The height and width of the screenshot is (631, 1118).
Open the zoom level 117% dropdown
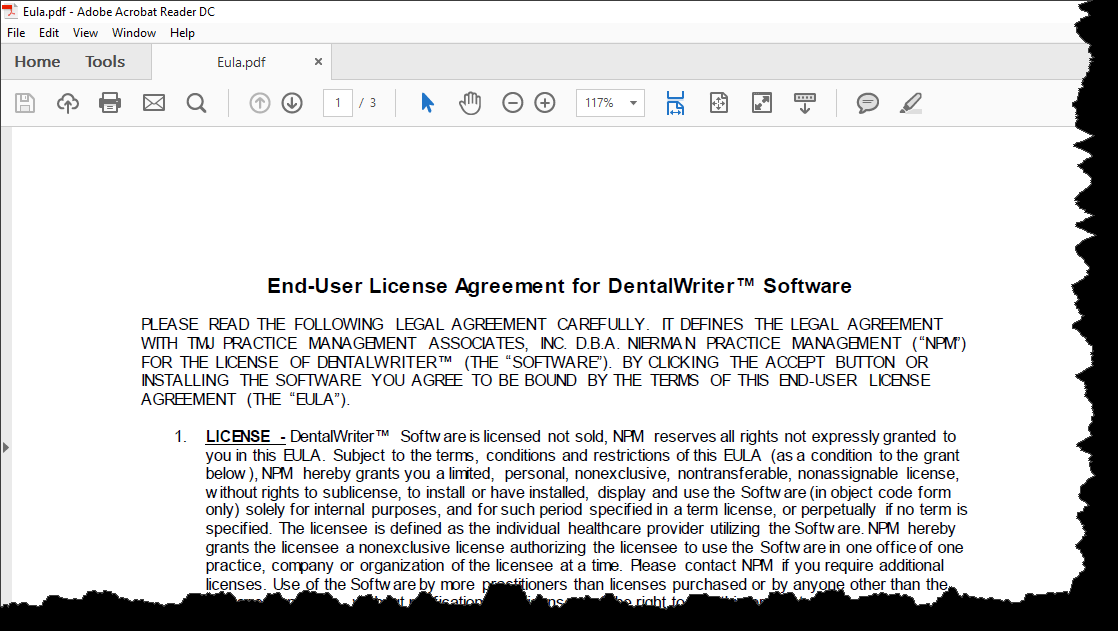pyautogui.click(x=610, y=103)
